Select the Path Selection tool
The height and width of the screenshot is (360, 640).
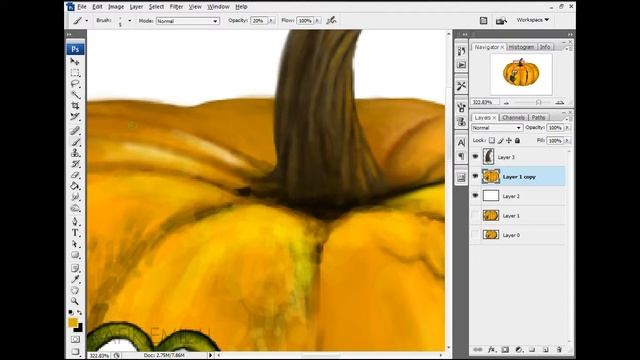pyautogui.click(x=75, y=244)
